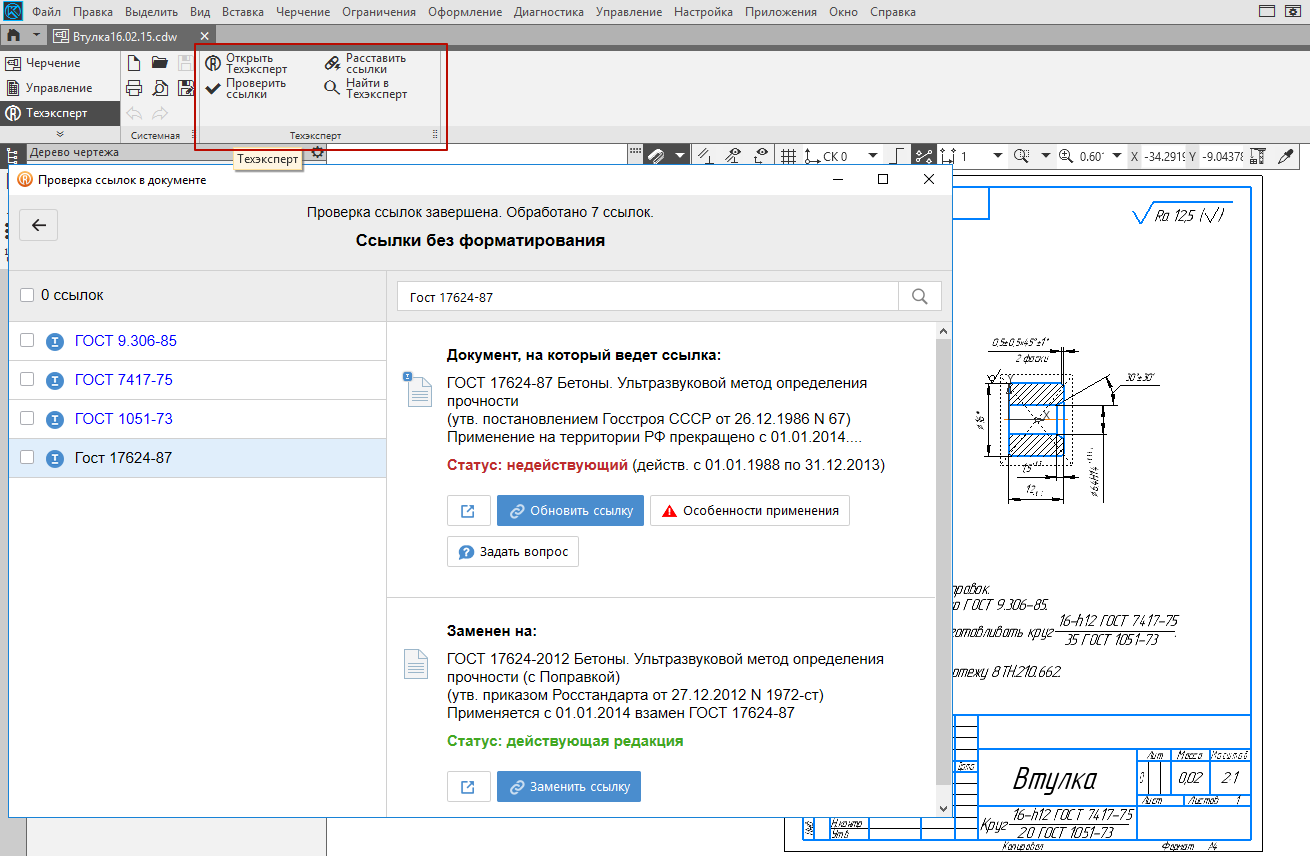Run Проверить ссылки from the toolbar
Viewport: 1310px width, 856px height.
point(213,88)
